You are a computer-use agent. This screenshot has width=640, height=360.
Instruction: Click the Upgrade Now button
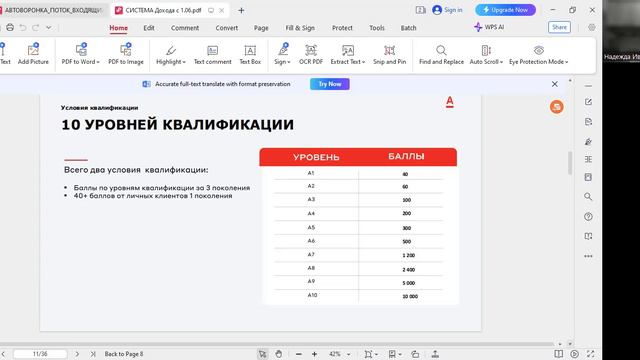click(x=505, y=10)
